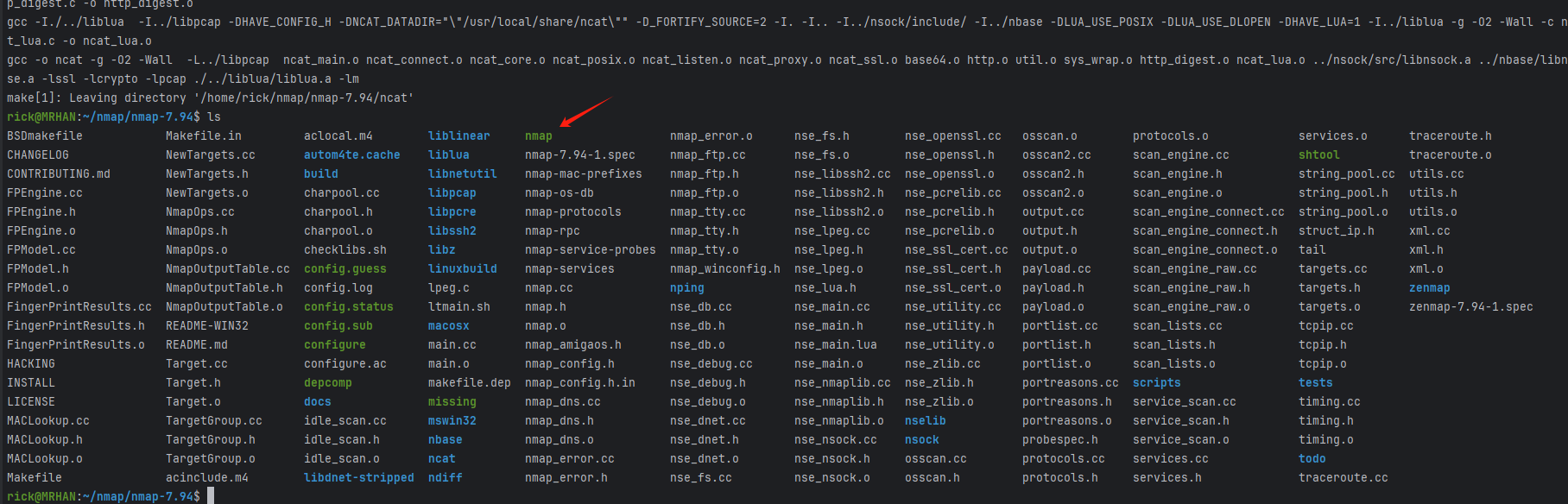
Task: Select the nmap-7.94-1.spec file name
Action: (579, 155)
